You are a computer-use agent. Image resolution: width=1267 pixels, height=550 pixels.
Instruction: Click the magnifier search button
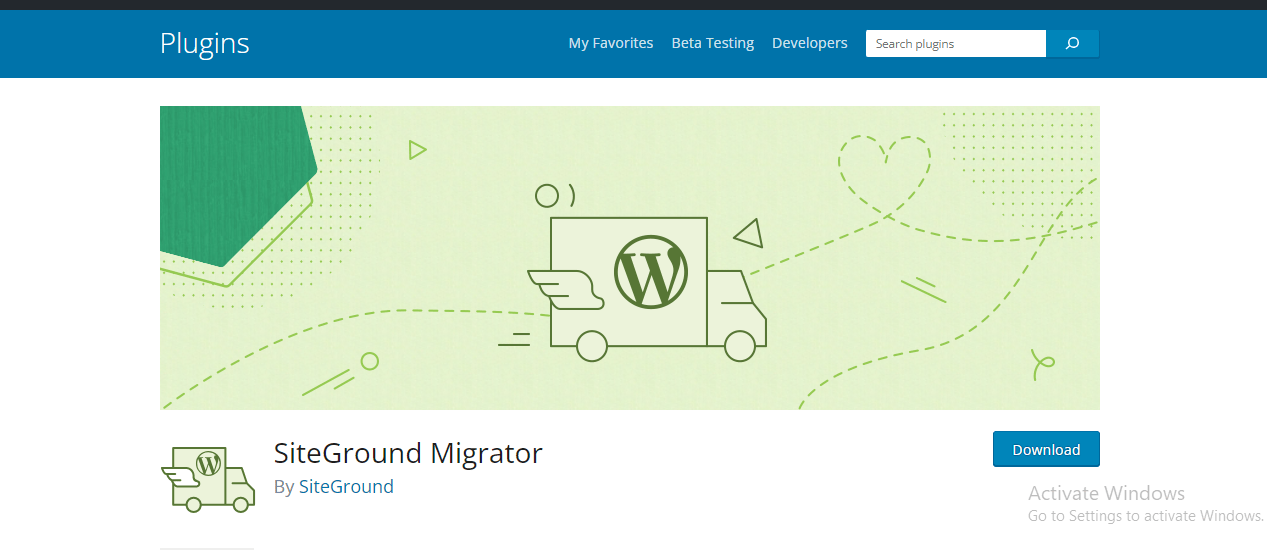pyautogui.click(x=1072, y=44)
